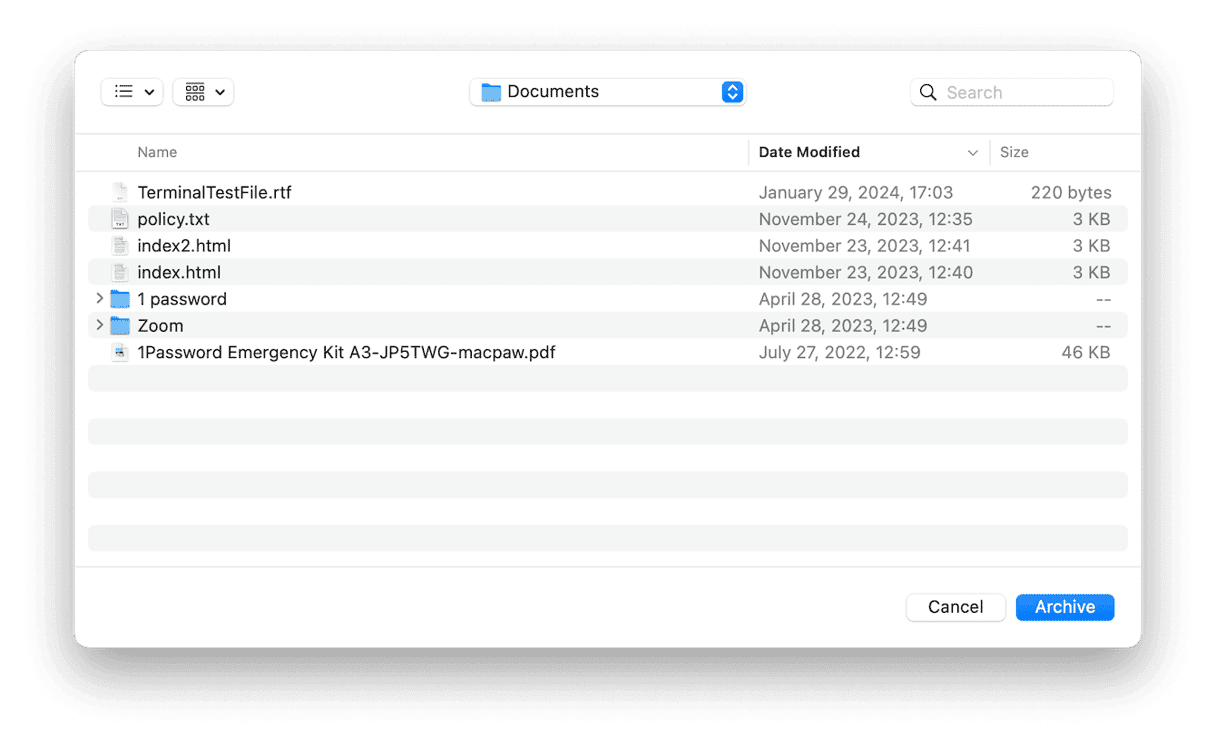This screenshot has width=1216, height=746.
Task: Click the Cancel button
Action: (955, 607)
